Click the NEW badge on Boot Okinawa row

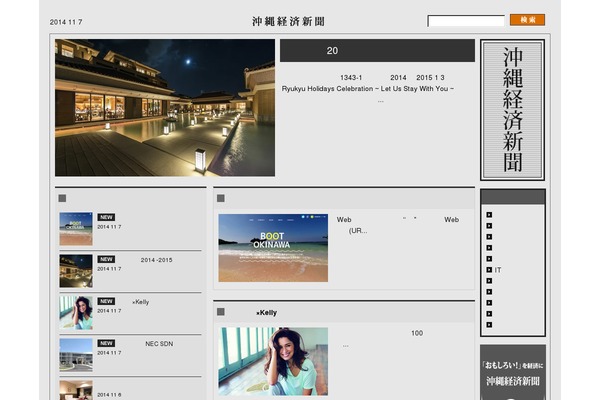pos(106,217)
